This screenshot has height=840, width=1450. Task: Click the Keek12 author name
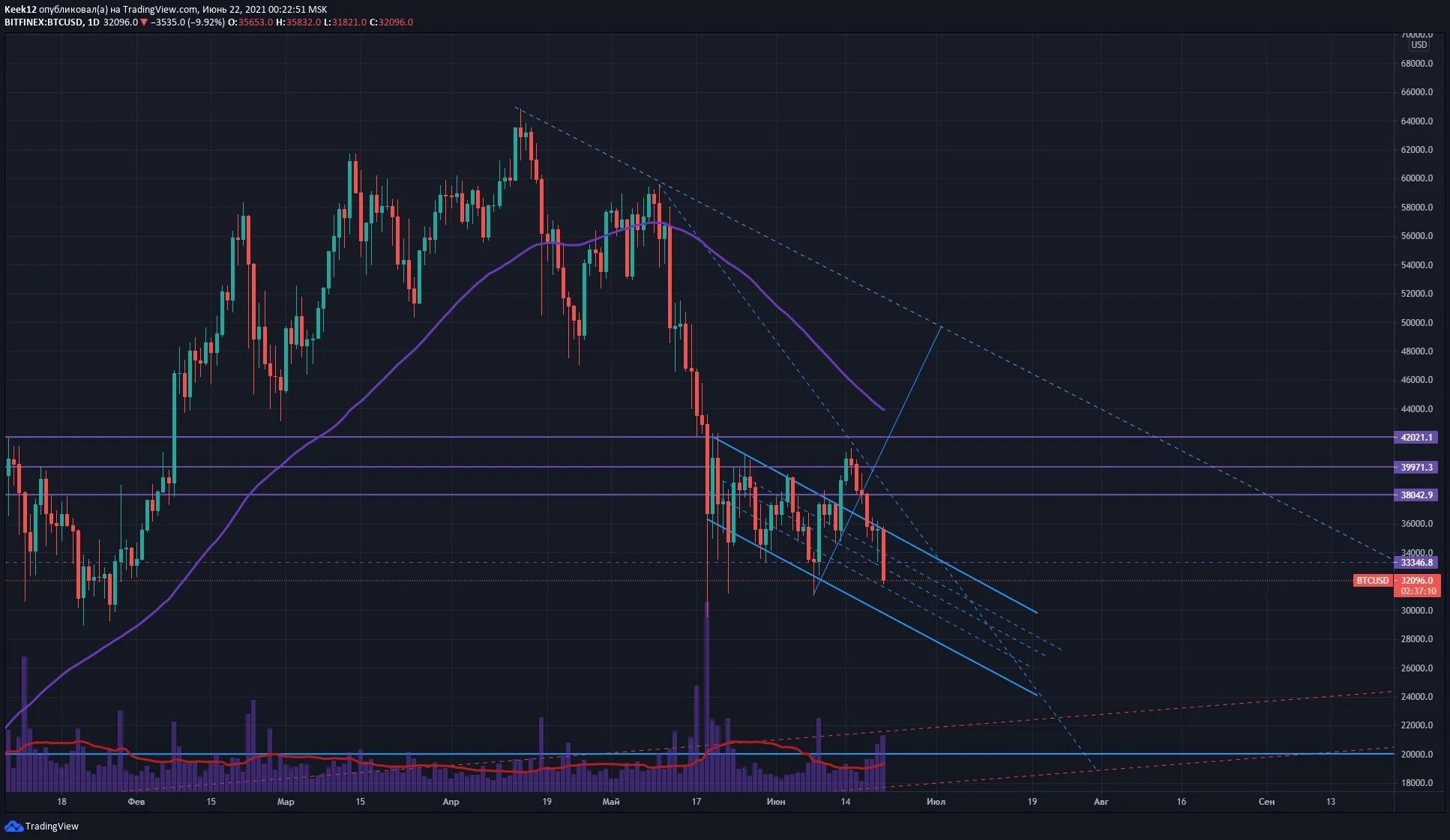point(20,9)
